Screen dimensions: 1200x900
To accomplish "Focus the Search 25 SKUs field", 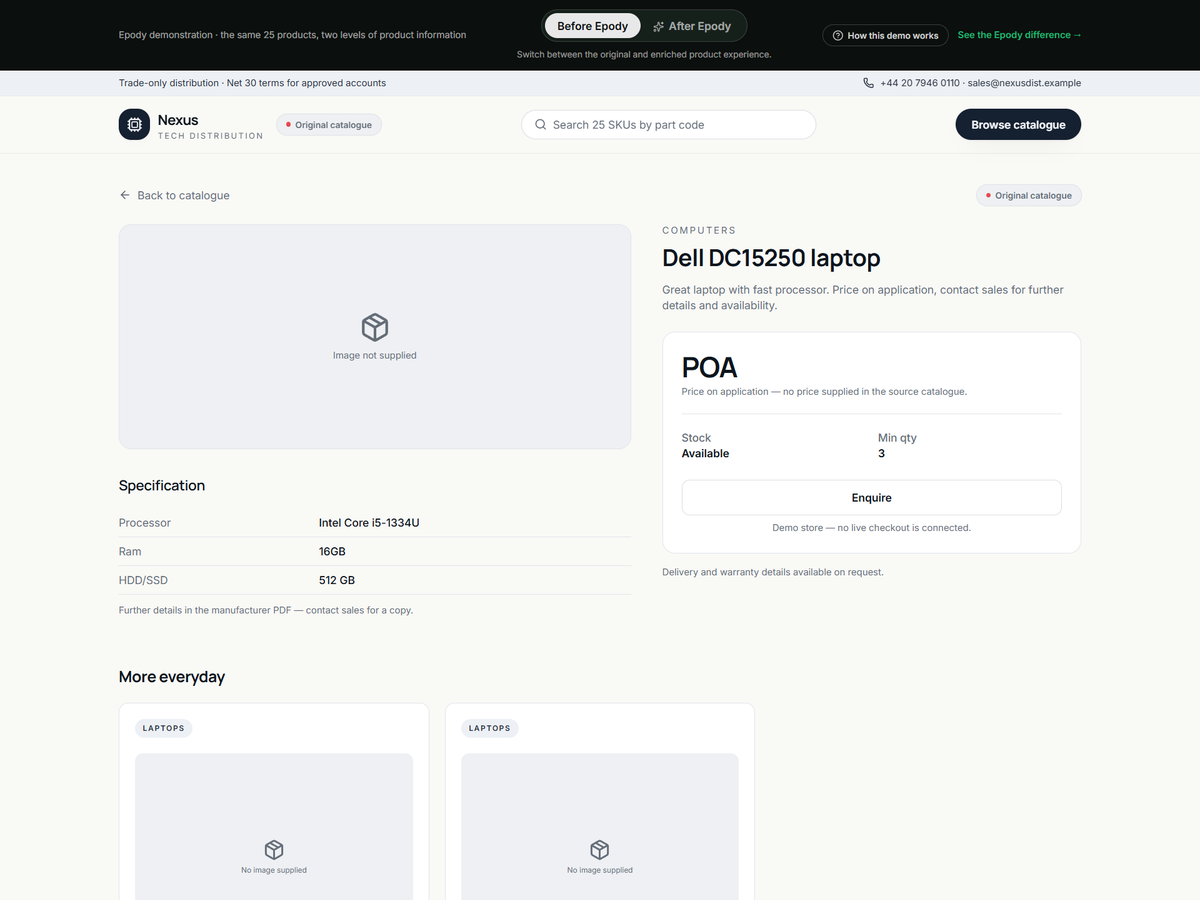I will click(x=668, y=125).
